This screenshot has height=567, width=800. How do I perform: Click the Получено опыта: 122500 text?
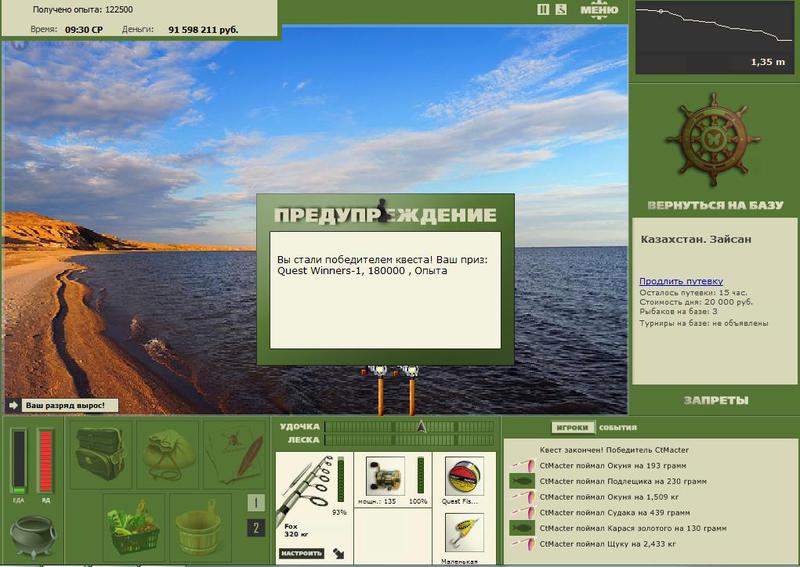[x=83, y=9]
